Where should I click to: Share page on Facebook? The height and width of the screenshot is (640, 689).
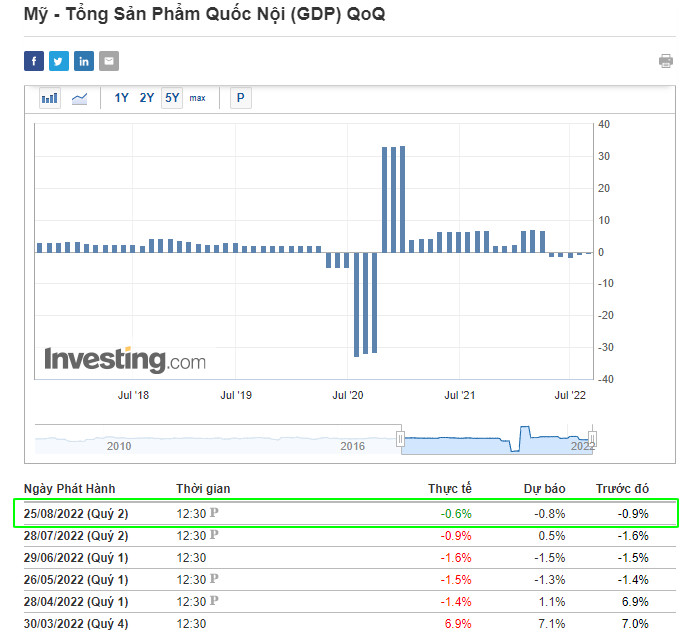(x=34, y=61)
